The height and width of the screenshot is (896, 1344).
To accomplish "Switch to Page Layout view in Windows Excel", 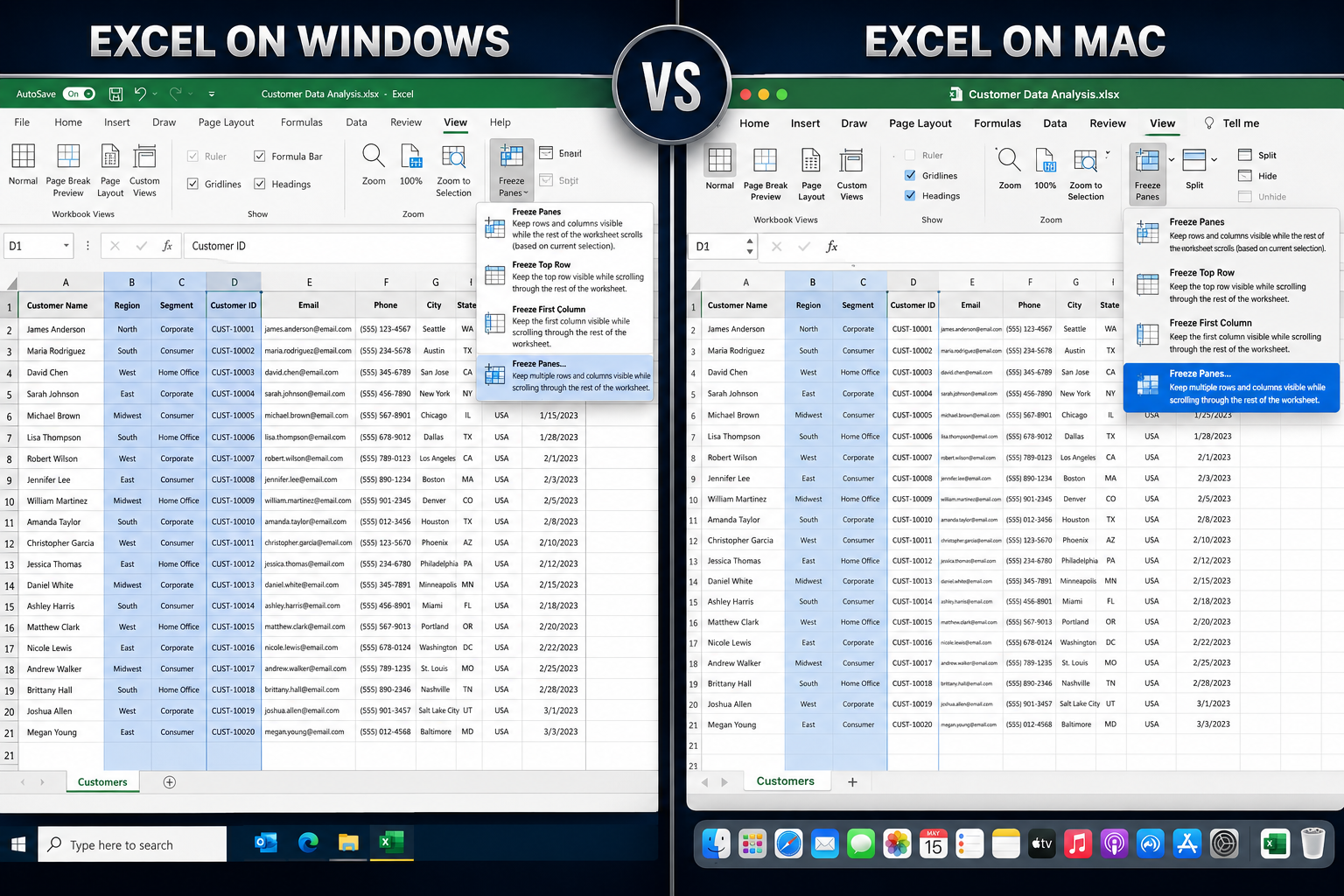I will pyautogui.click(x=110, y=170).
